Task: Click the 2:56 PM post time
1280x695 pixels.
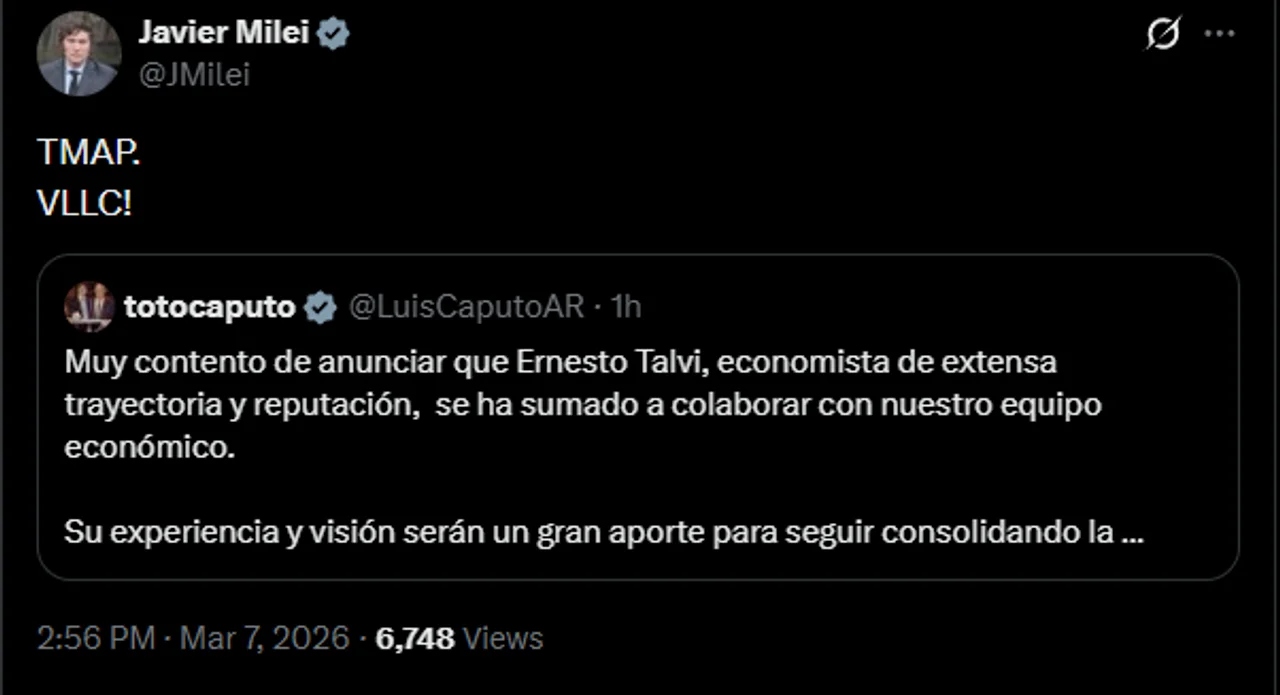Action: 96,638
